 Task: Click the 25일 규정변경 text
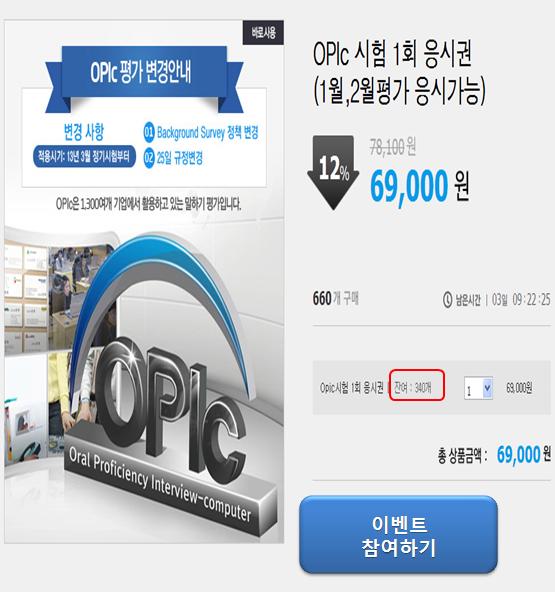pos(180,158)
